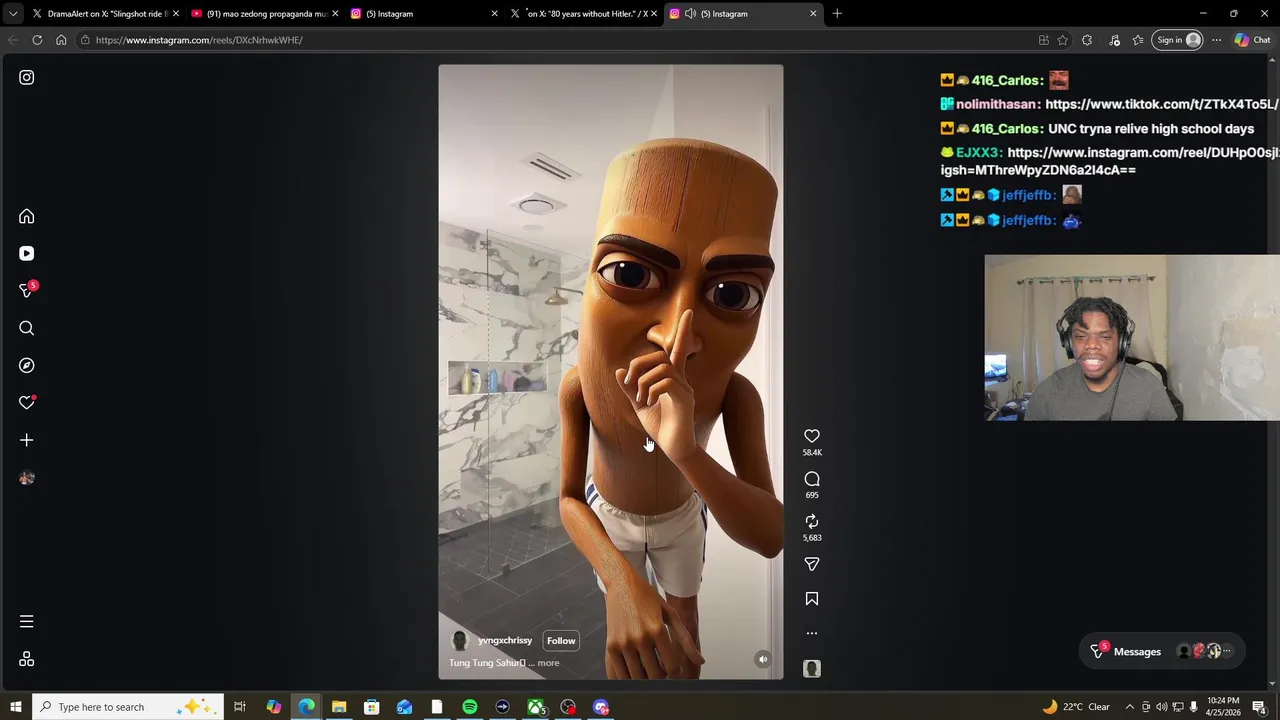Click the streamer webcam overlay

coord(1132,338)
